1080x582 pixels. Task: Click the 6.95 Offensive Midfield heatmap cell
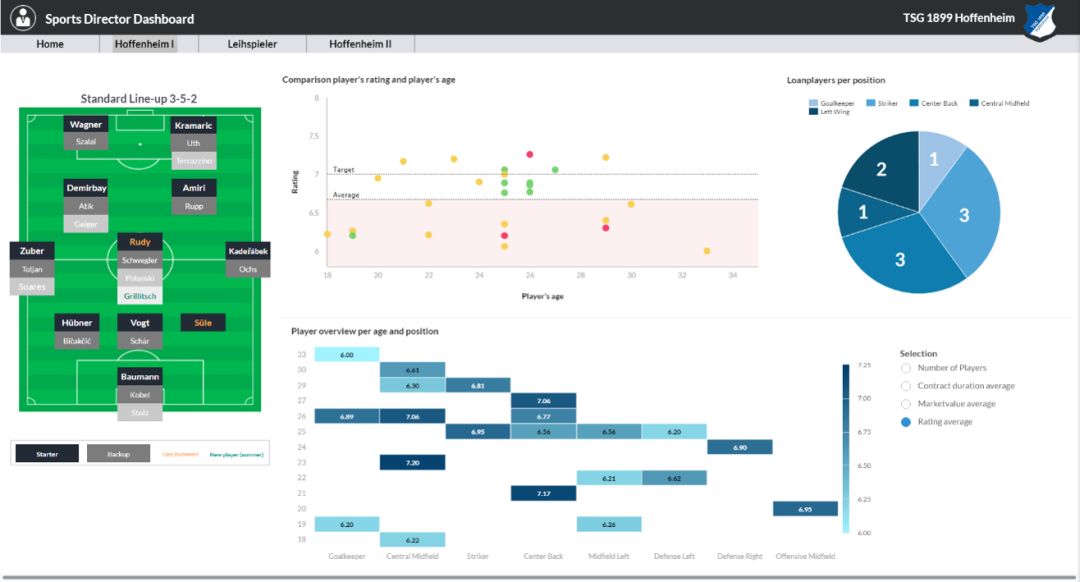(x=805, y=509)
